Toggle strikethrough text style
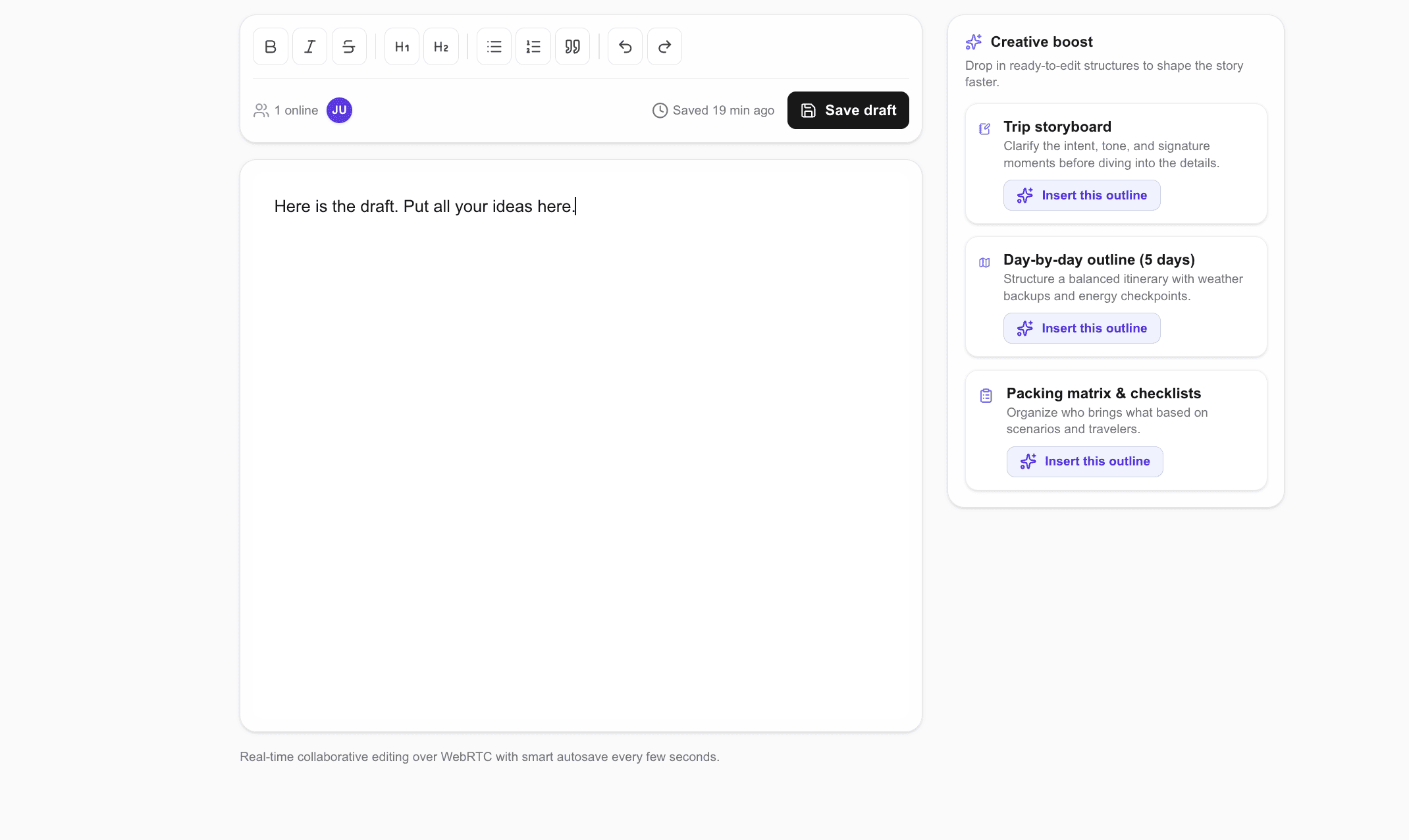 click(x=349, y=47)
